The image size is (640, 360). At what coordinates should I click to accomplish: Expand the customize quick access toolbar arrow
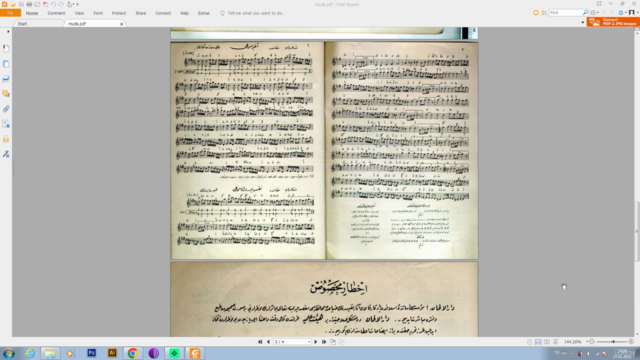click(x=78, y=4)
